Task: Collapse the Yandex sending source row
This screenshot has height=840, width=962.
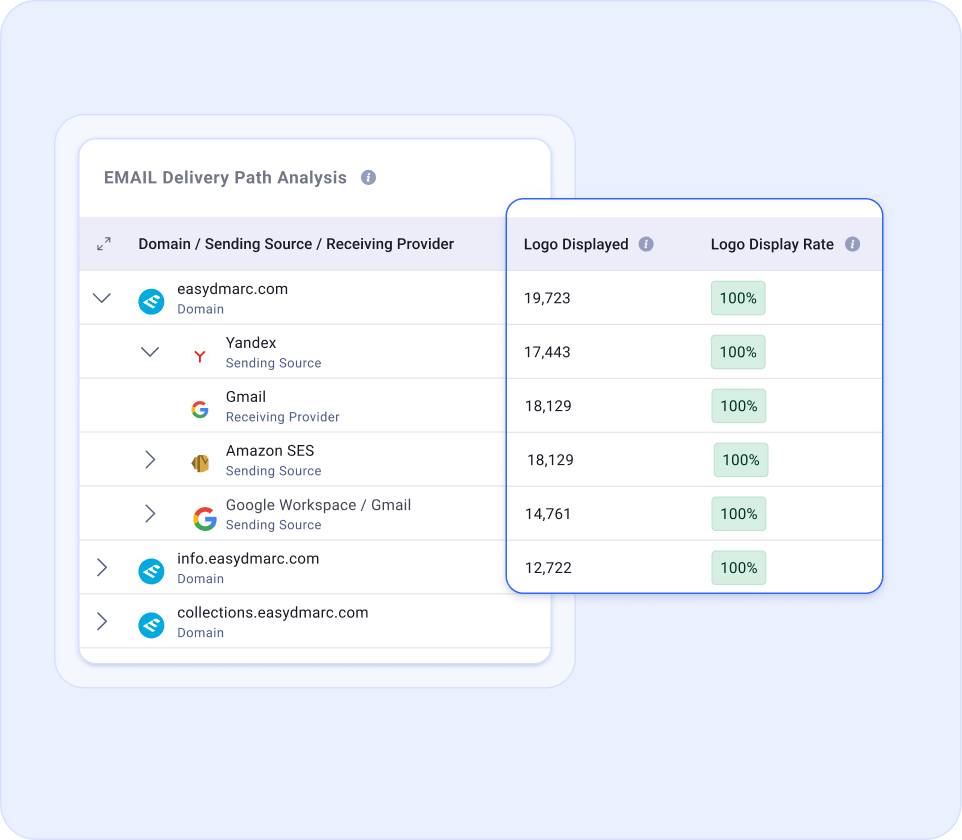Action: click(150, 352)
